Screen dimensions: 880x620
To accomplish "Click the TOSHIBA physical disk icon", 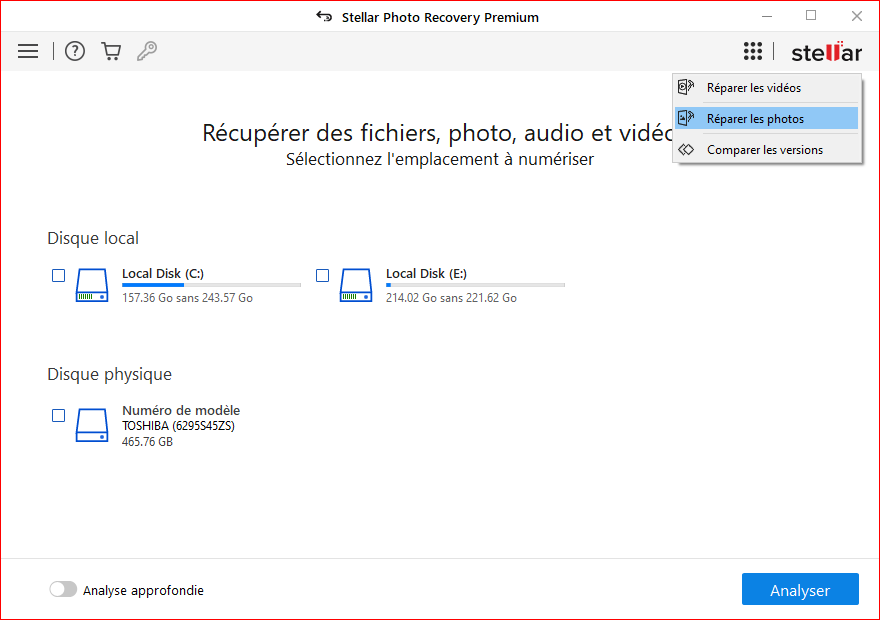I will click(92, 425).
